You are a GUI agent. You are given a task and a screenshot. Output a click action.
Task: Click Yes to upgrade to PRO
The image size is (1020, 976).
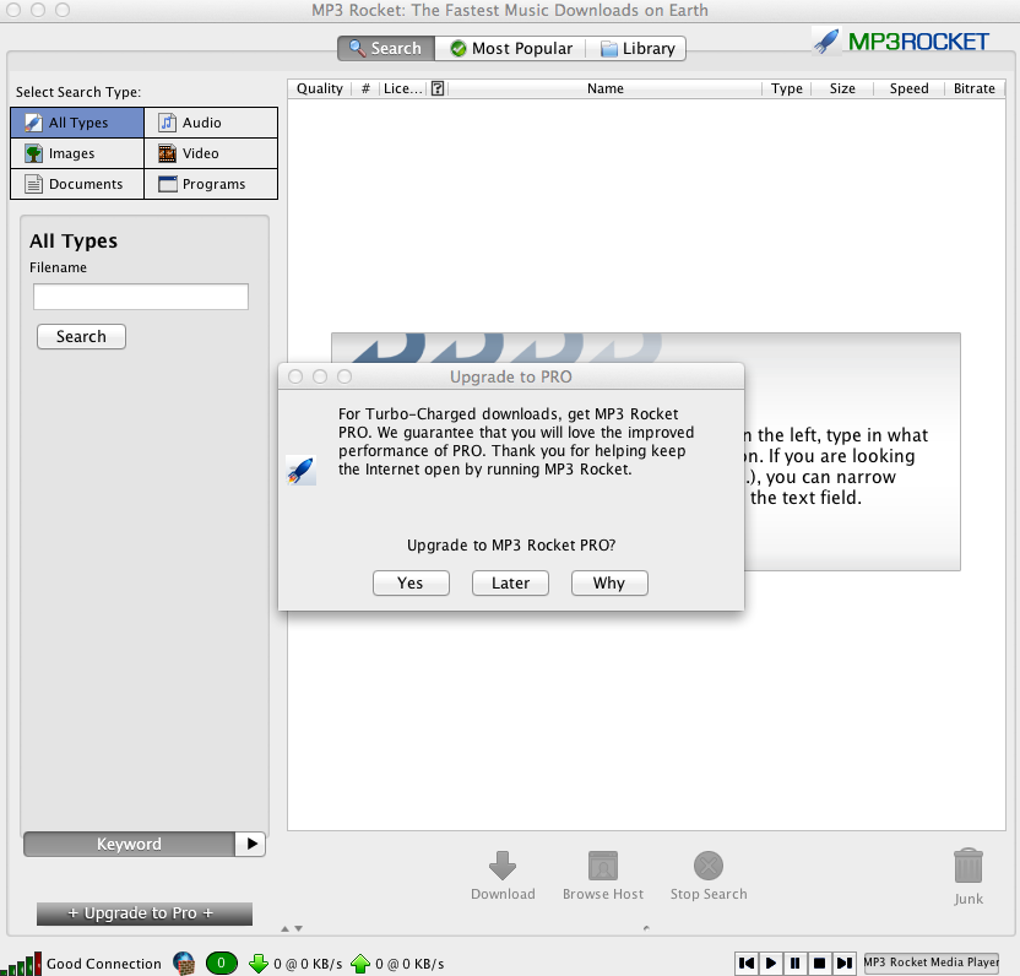coord(410,583)
